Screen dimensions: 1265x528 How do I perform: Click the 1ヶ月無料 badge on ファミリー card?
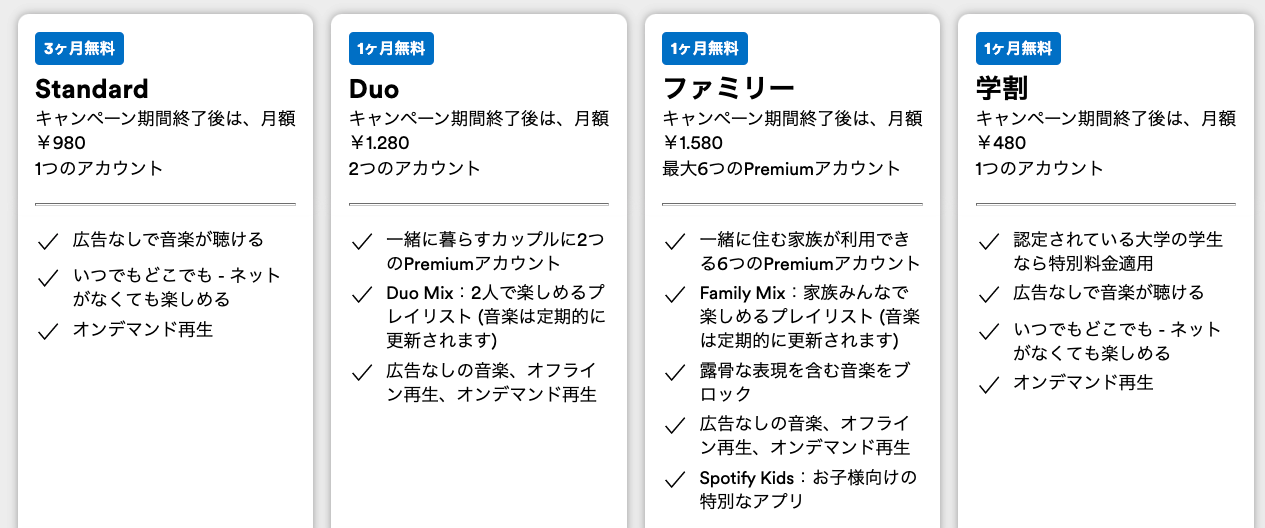tap(705, 48)
